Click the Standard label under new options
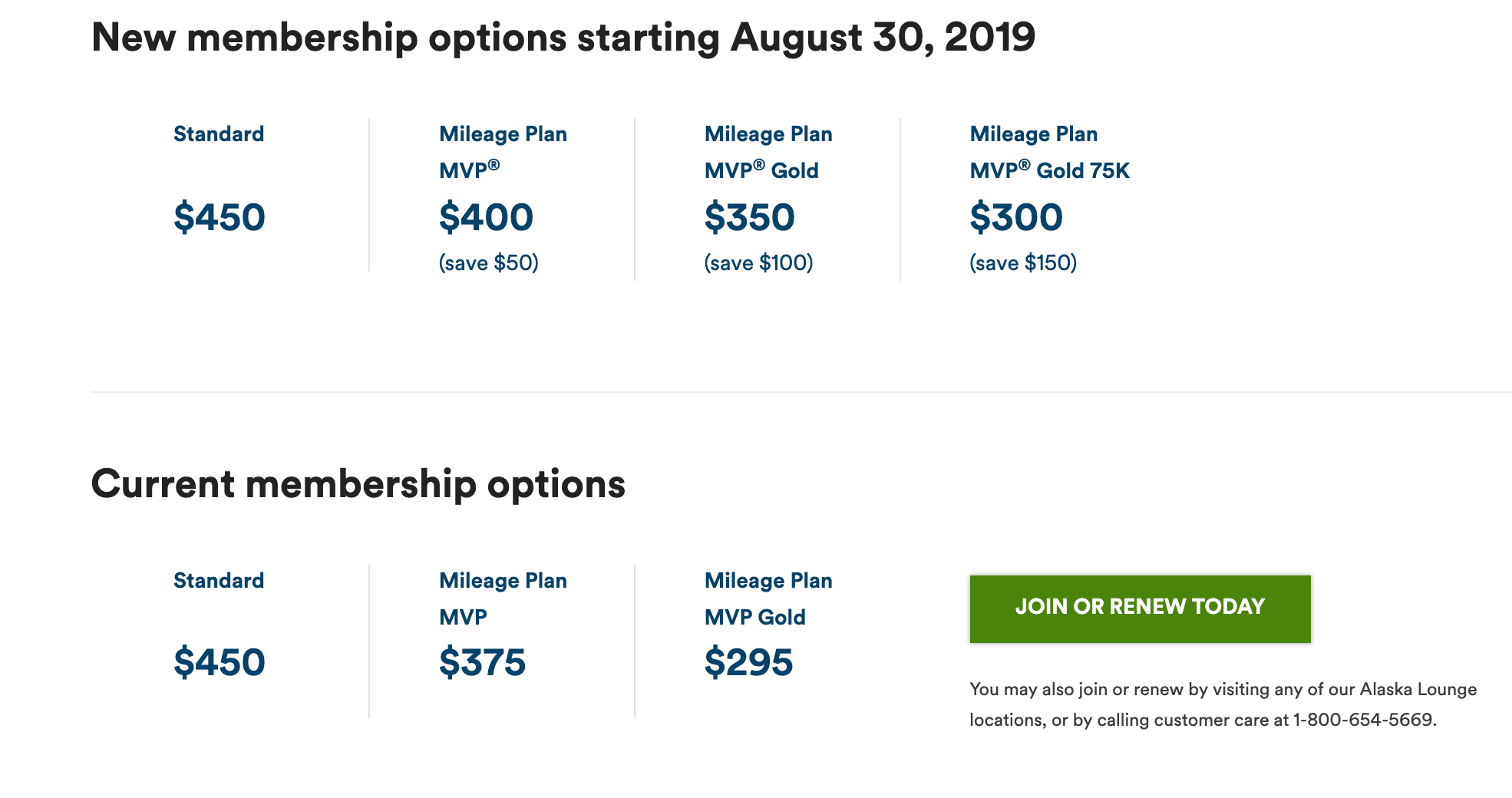This screenshot has width=1512, height=798. (219, 134)
